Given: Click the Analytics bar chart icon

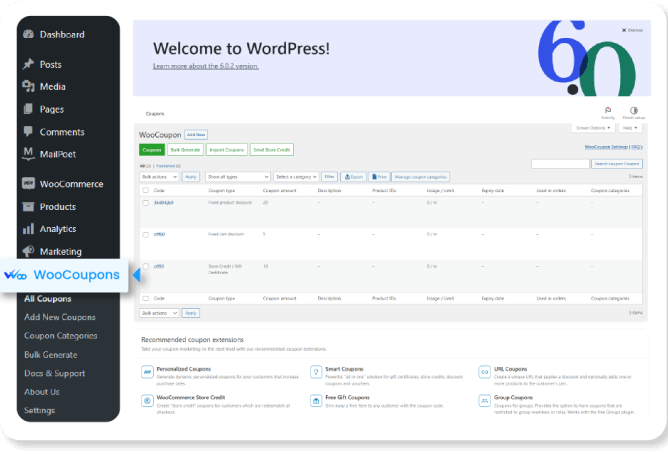Looking at the screenshot, I should 28,229.
